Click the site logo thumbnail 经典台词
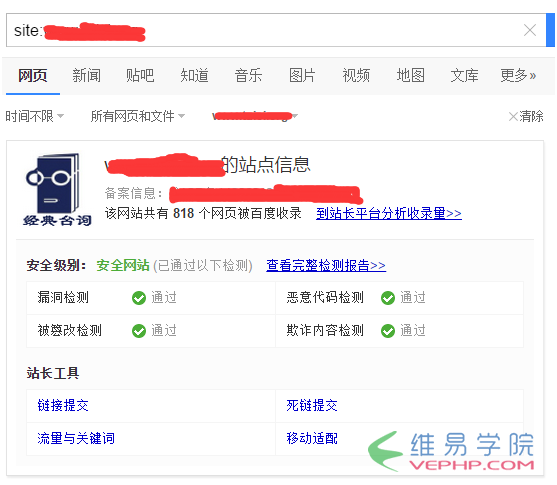This screenshot has width=557, height=485. pyautogui.click(x=57, y=189)
